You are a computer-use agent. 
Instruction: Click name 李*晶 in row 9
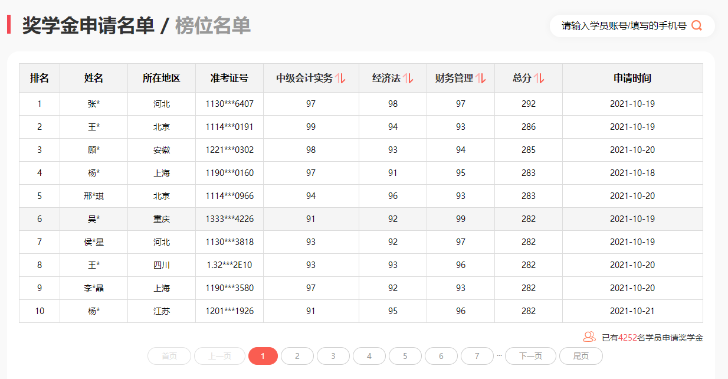(93, 288)
